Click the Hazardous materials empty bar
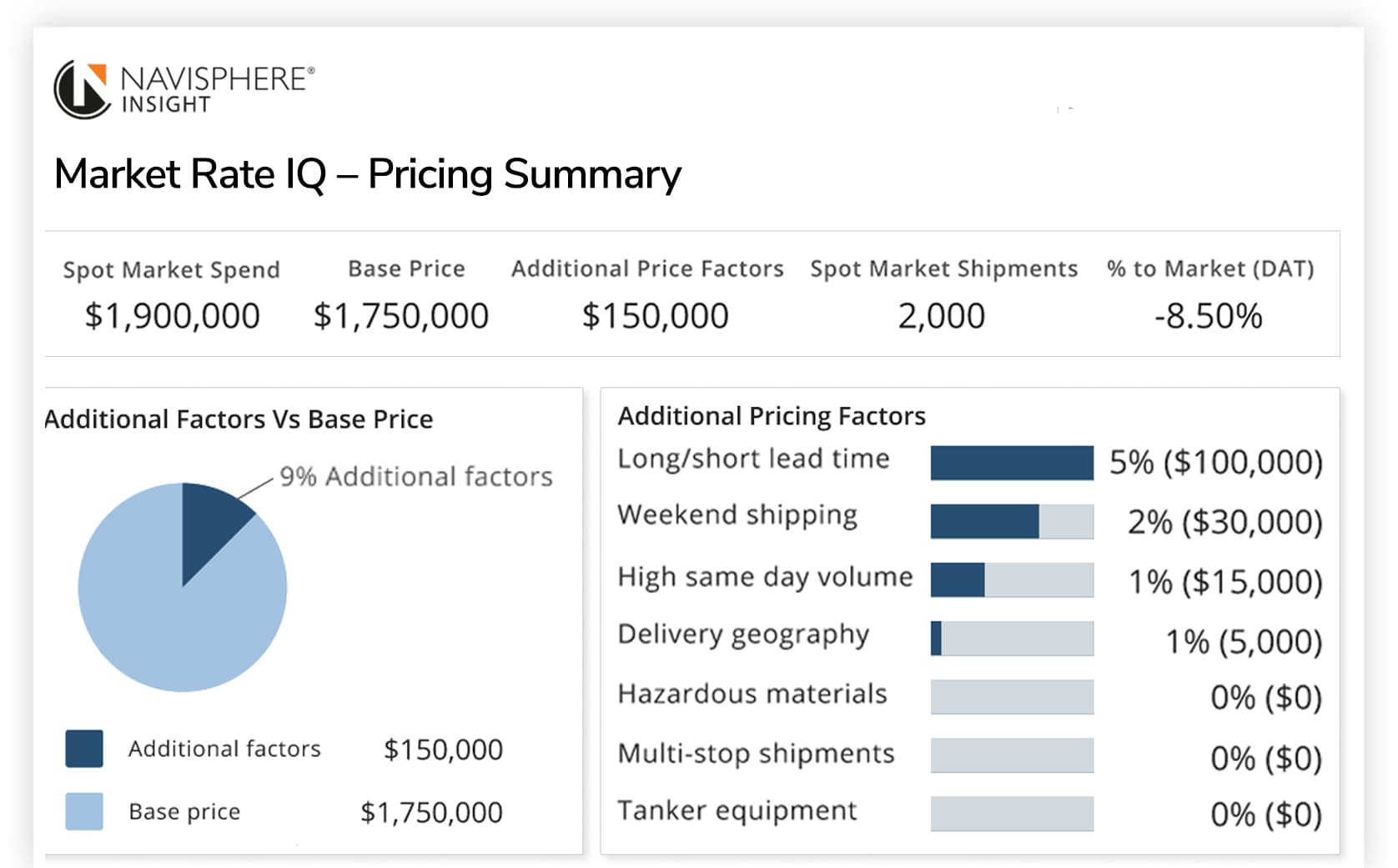Image resolution: width=1398 pixels, height=868 pixels. pos(1011,697)
